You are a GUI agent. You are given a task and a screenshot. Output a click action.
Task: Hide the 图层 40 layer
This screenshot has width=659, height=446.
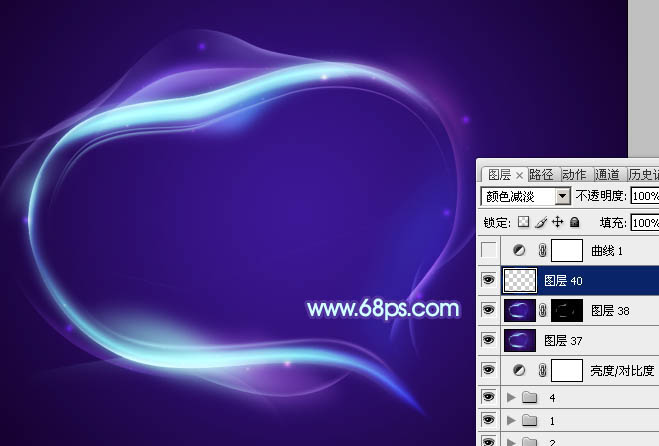tap(488, 280)
